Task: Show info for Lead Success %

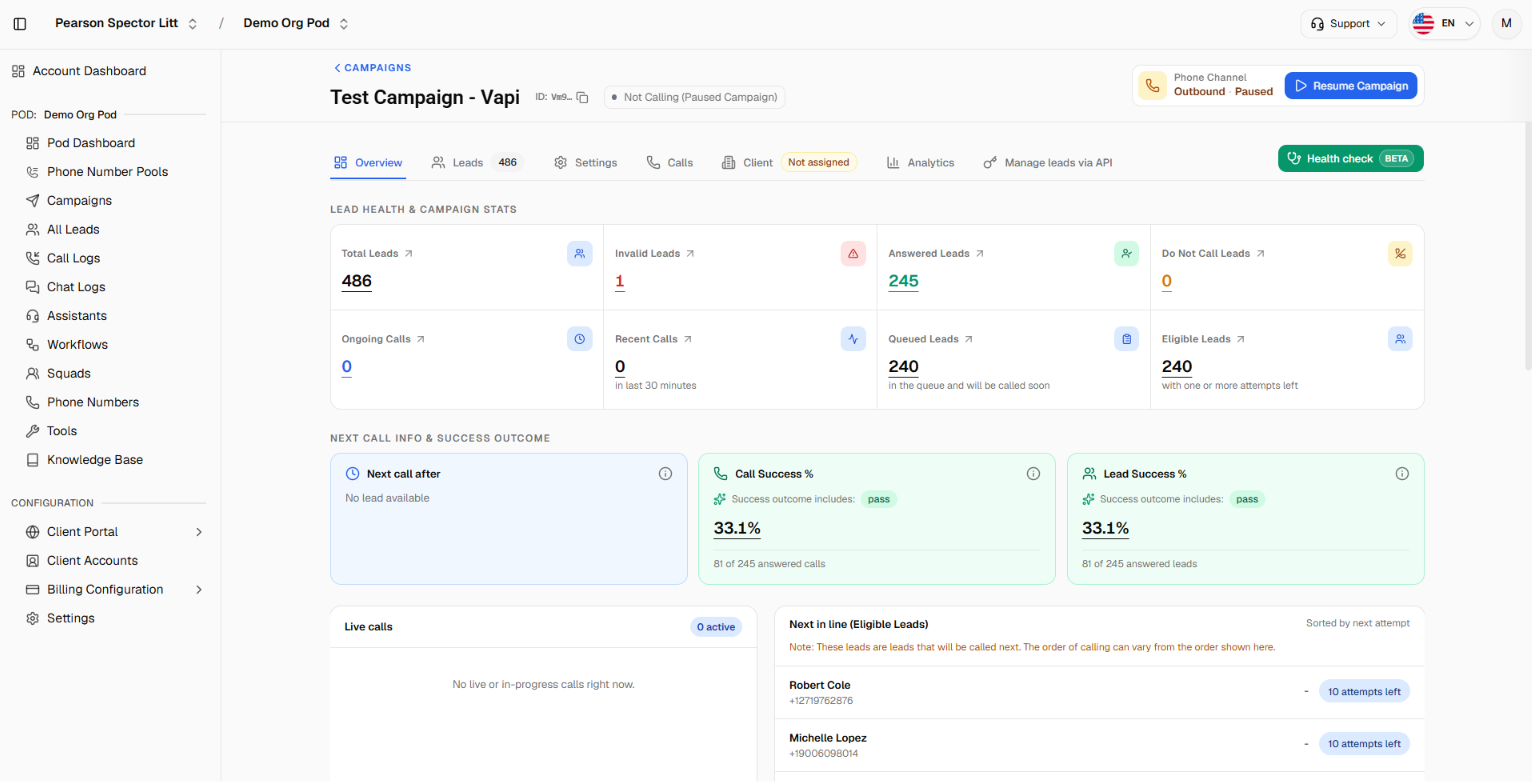Action: pos(1402,474)
